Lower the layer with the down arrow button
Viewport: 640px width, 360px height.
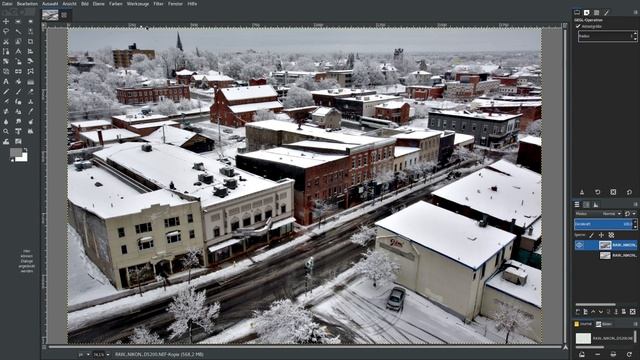click(600, 312)
